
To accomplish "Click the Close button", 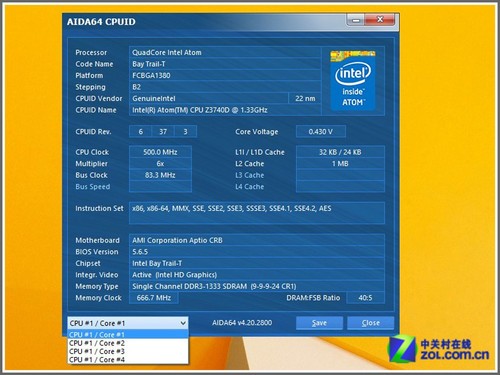I will 371,323.
